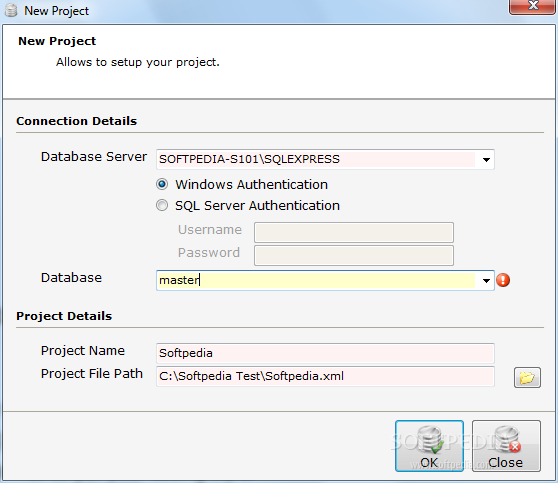558x483 pixels.
Task: Click the Username label
Action: [x=210, y=230]
